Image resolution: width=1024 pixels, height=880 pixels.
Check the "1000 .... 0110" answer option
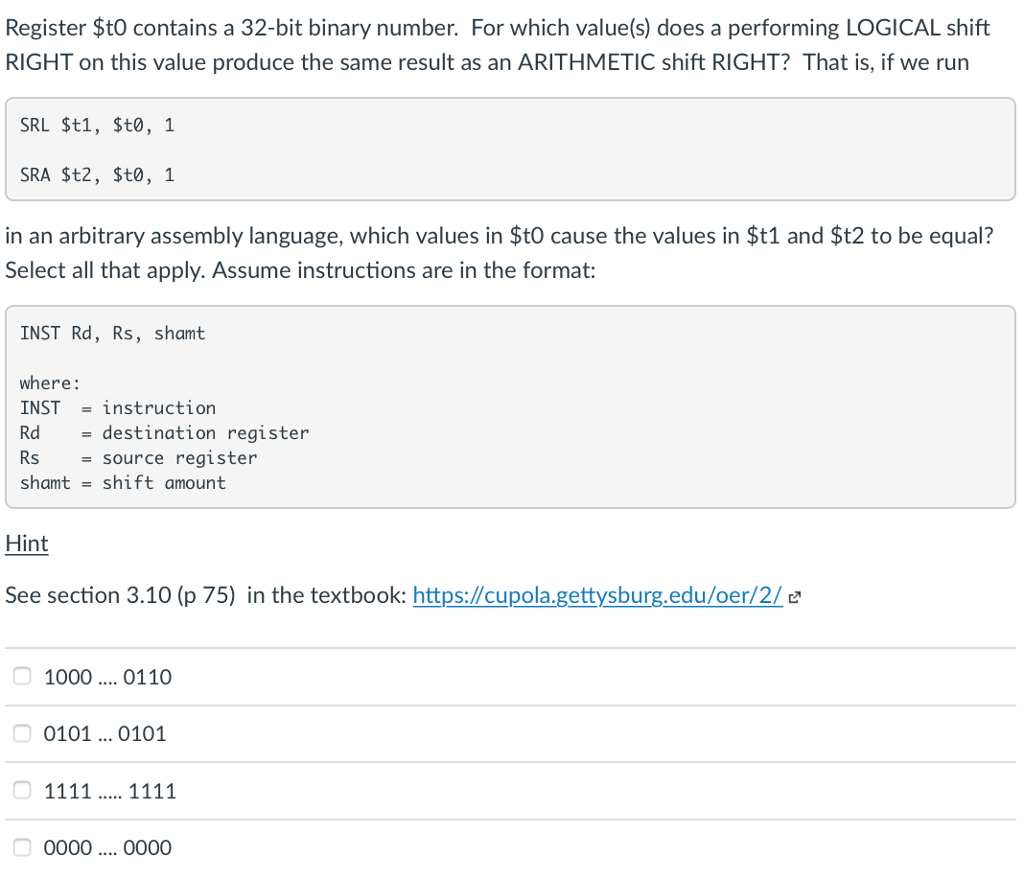click(21, 675)
